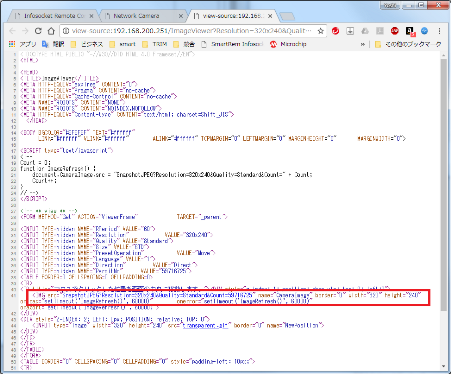Click the vertical scrollbar thumb
This screenshot has width=451, height=374.
[x=444, y=185]
